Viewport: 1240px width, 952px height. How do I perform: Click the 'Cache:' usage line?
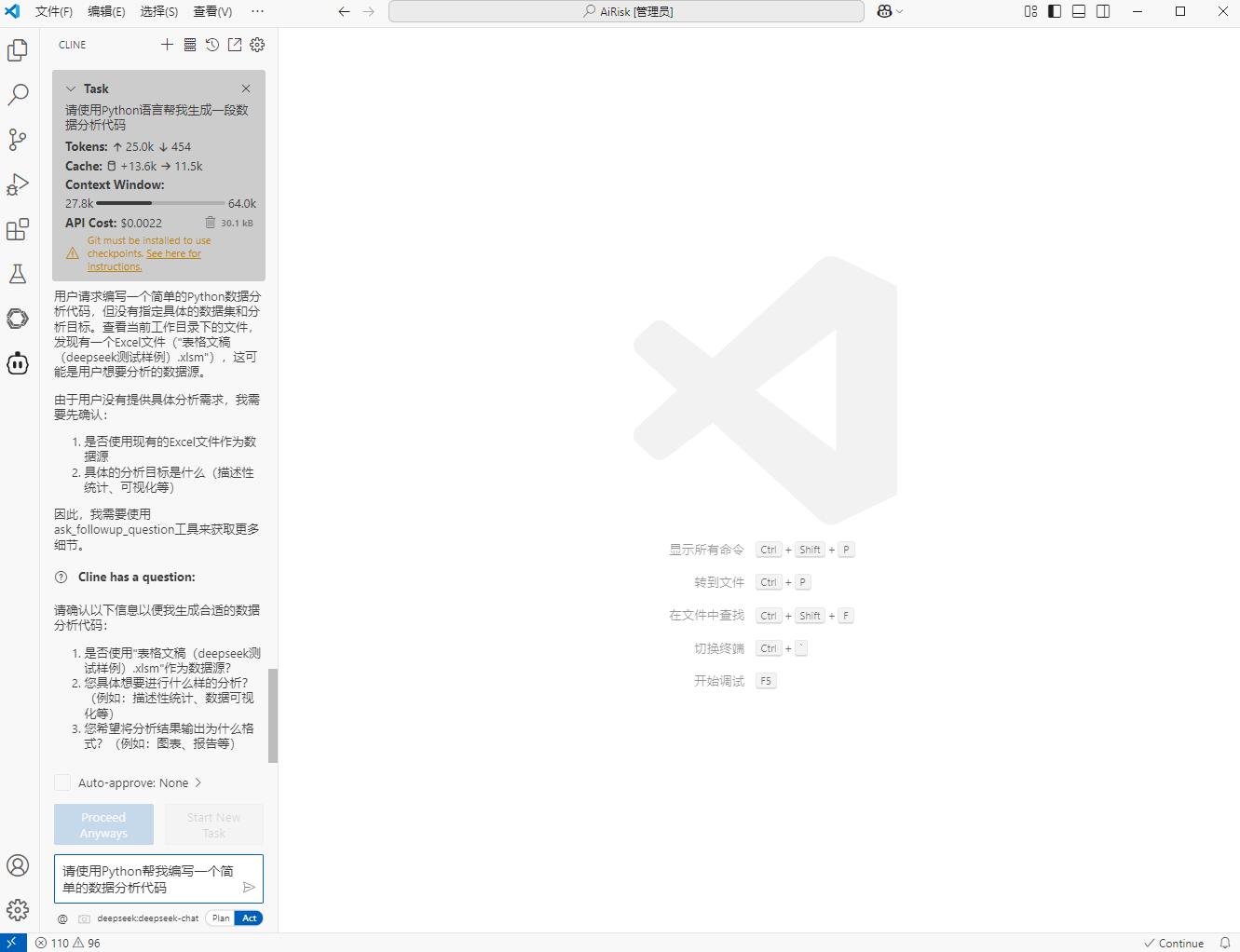(134, 166)
